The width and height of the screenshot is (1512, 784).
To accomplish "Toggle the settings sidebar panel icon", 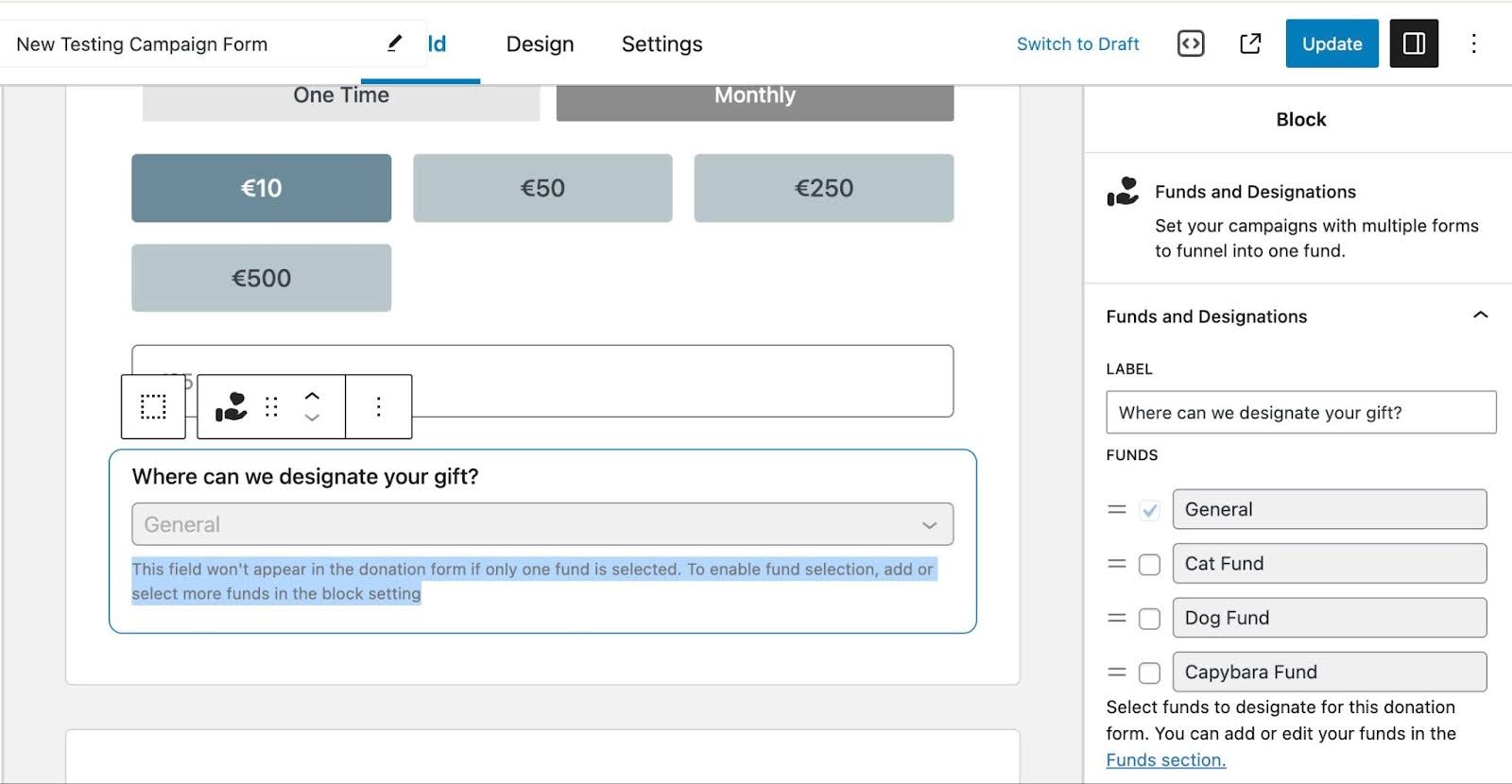I will [1414, 43].
